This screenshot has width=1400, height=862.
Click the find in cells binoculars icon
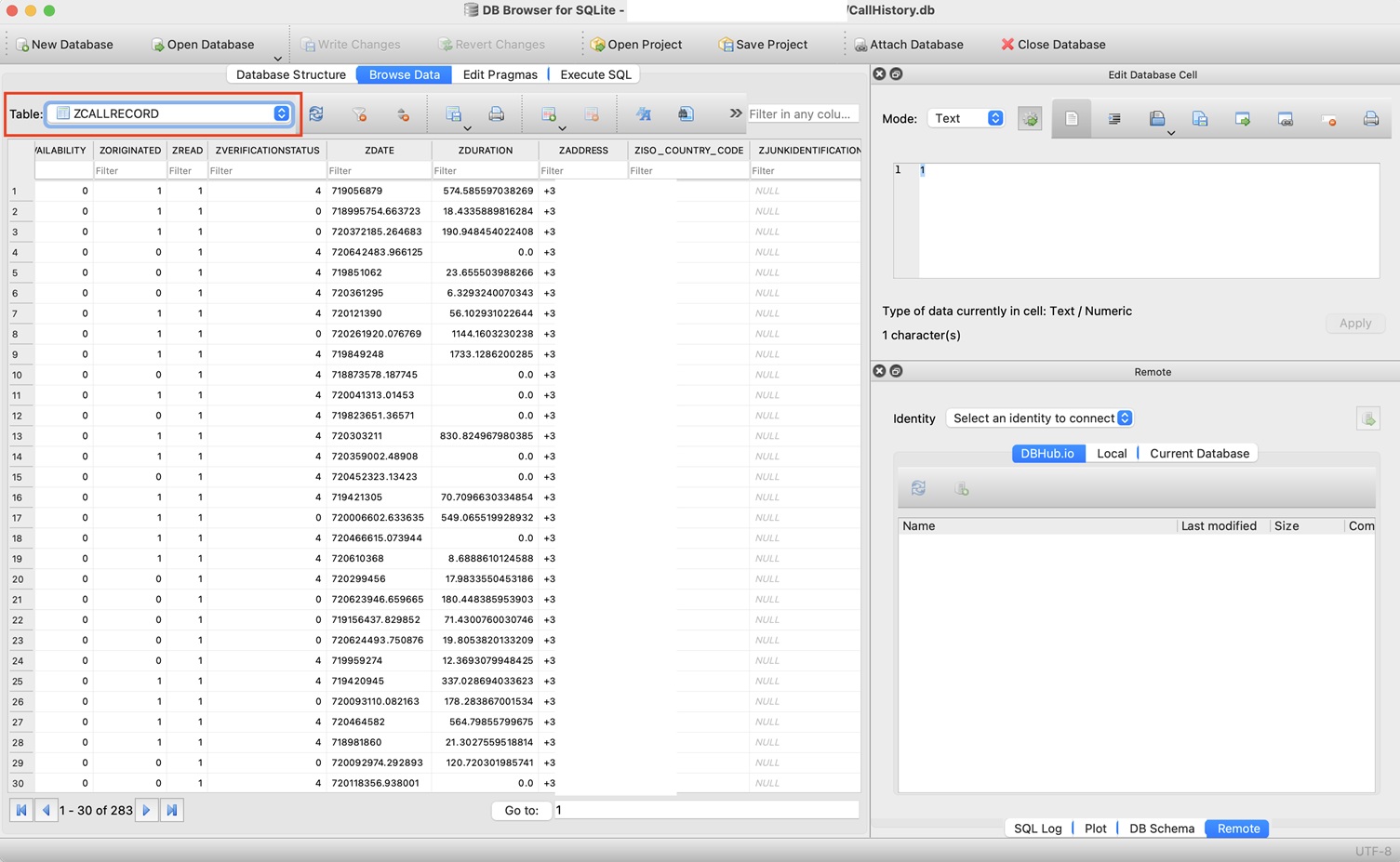click(686, 113)
